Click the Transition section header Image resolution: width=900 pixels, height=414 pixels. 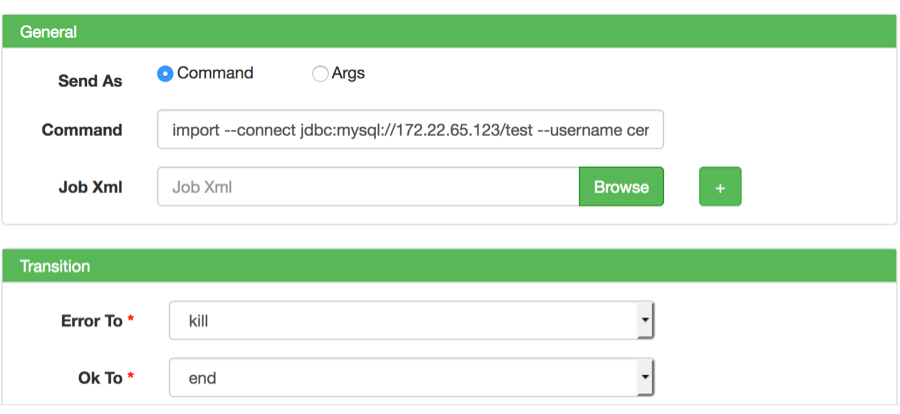point(449,266)
